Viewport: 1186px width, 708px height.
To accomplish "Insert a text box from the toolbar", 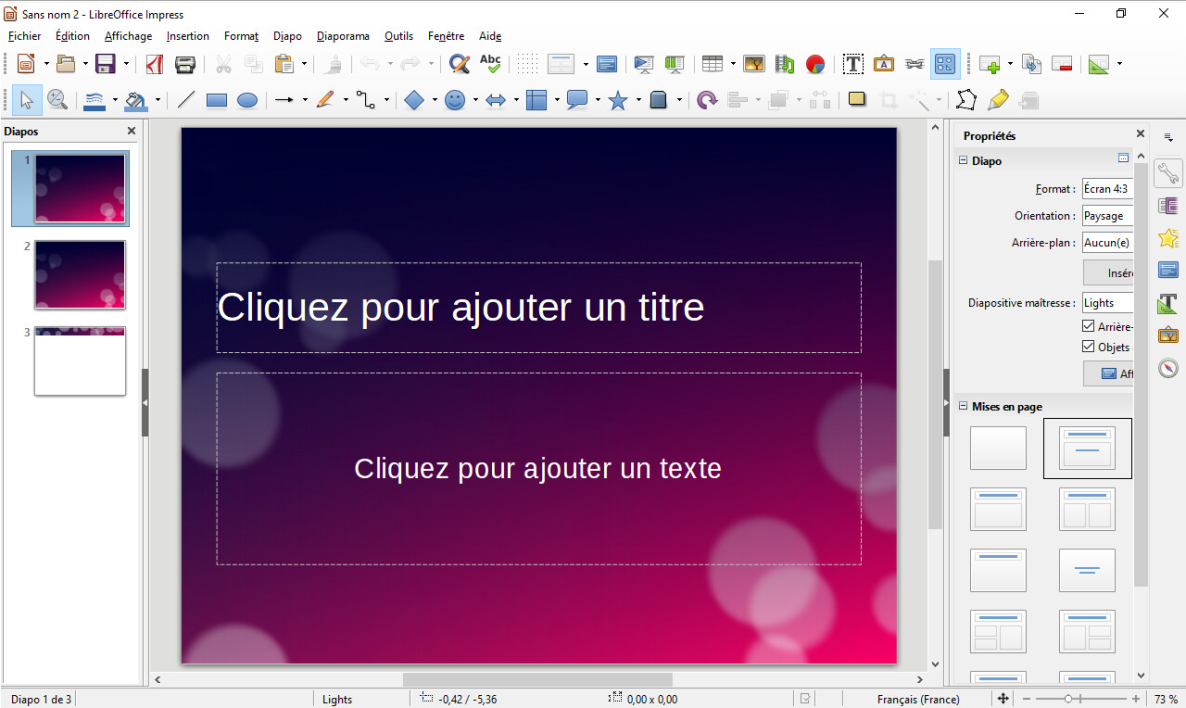I will tap(853, 65).
